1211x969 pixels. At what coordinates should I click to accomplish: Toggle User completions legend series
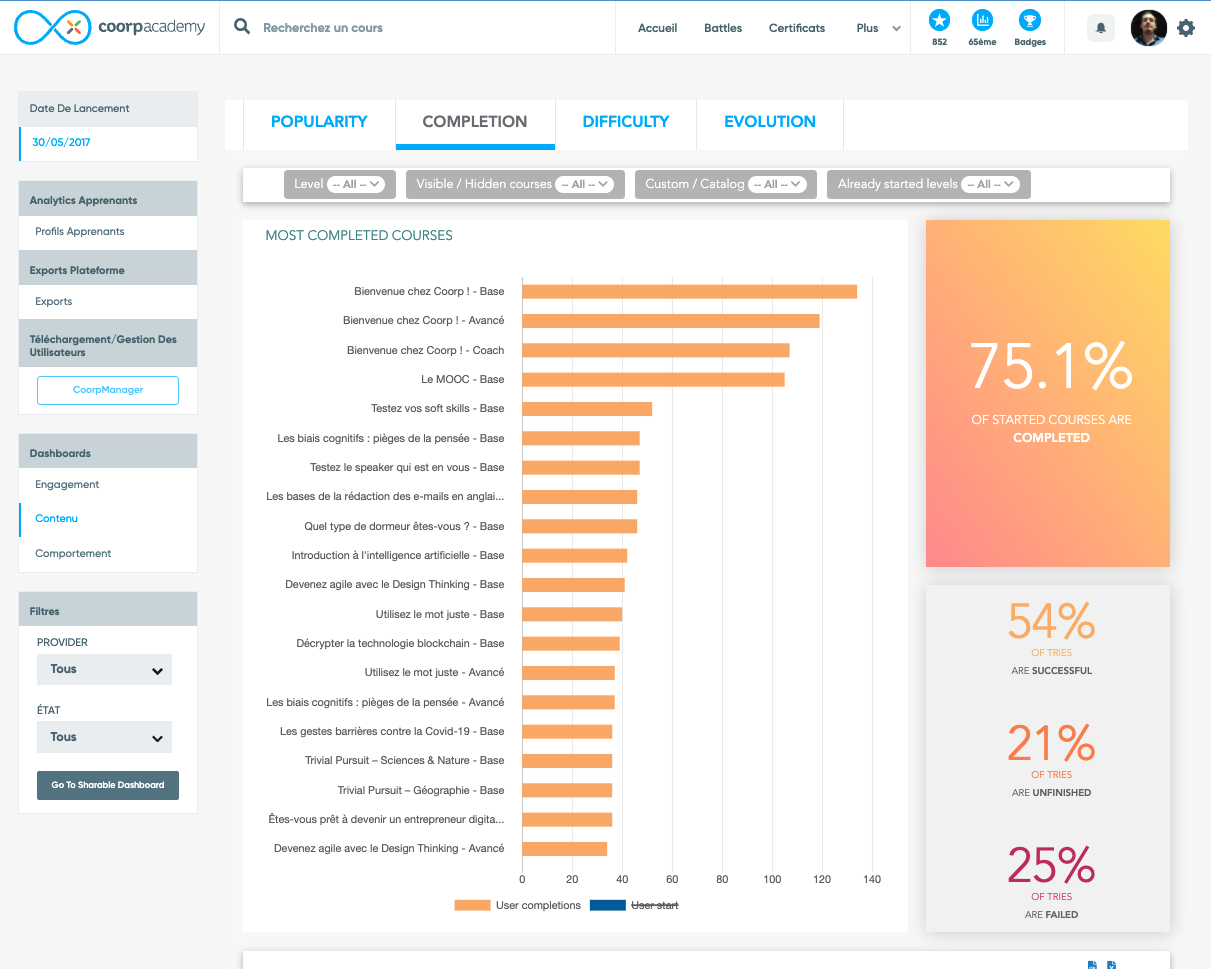tap(518, 905)
